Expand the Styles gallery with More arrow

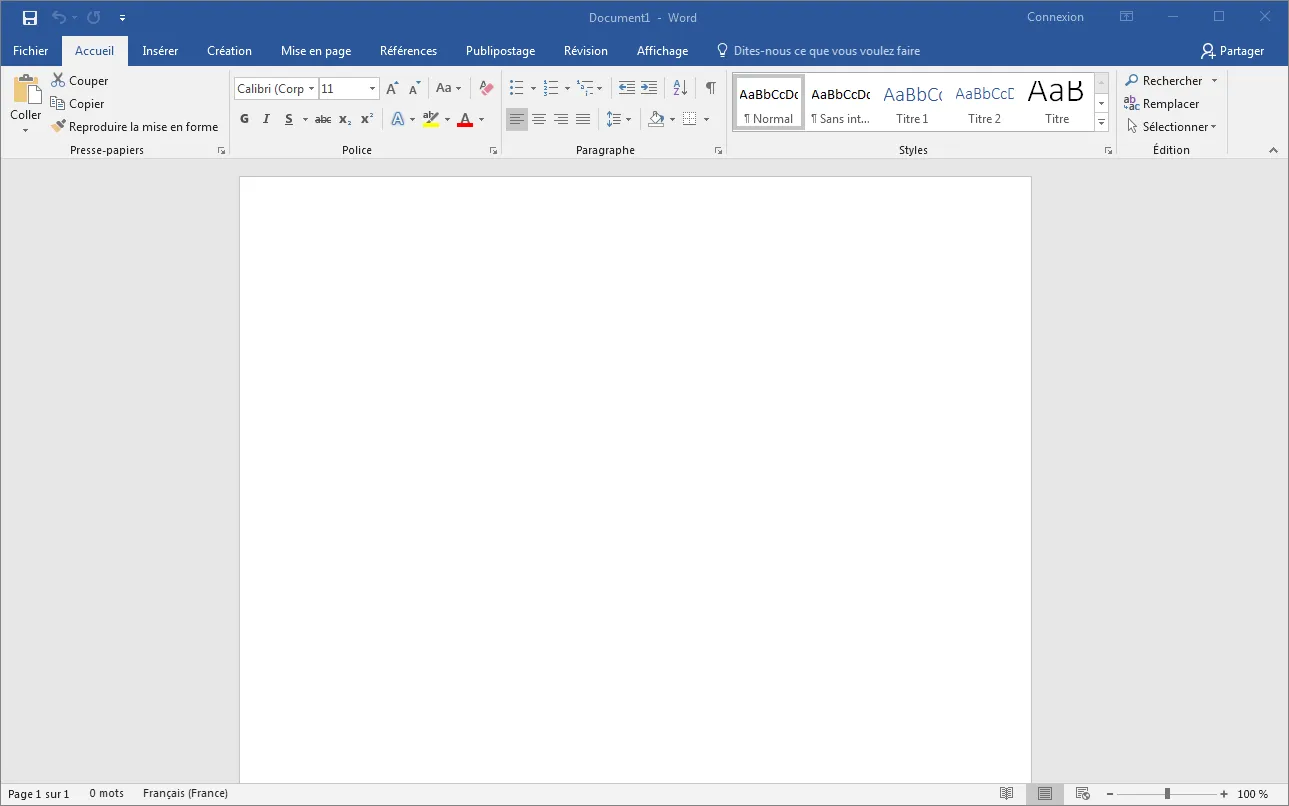[1101, 122]
